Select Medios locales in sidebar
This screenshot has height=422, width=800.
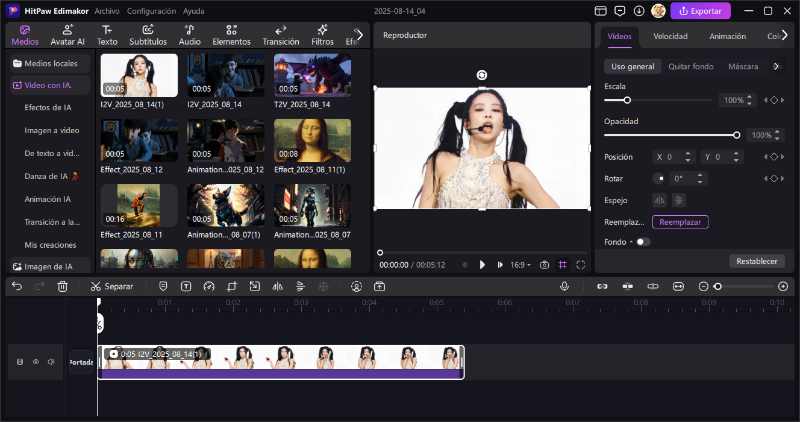[50, 63]
